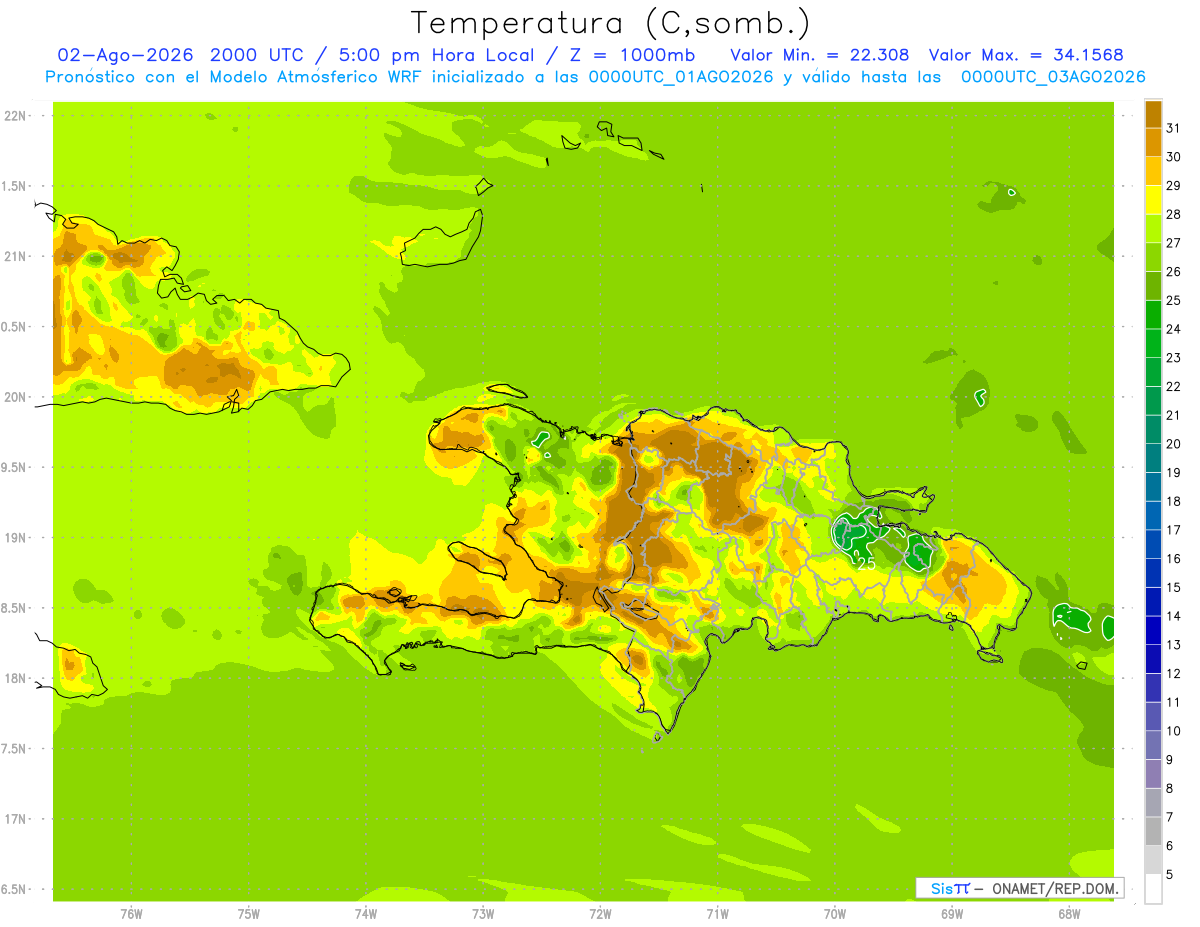Click the "69W" longitude label
Screen dimensions: 1200x927
pos(952,913)
